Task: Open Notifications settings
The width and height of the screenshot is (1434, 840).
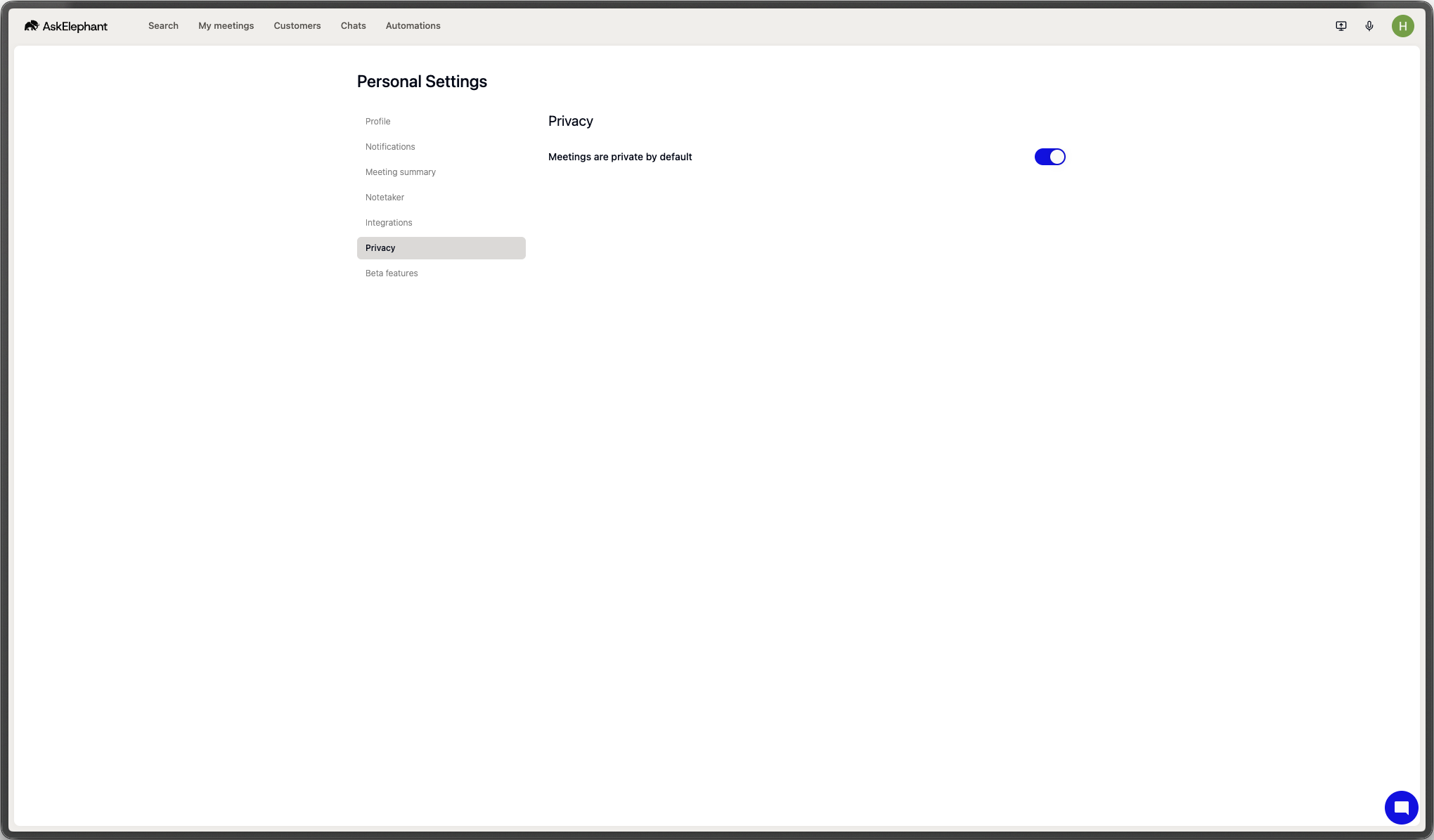Action: [x=441, y=147]
